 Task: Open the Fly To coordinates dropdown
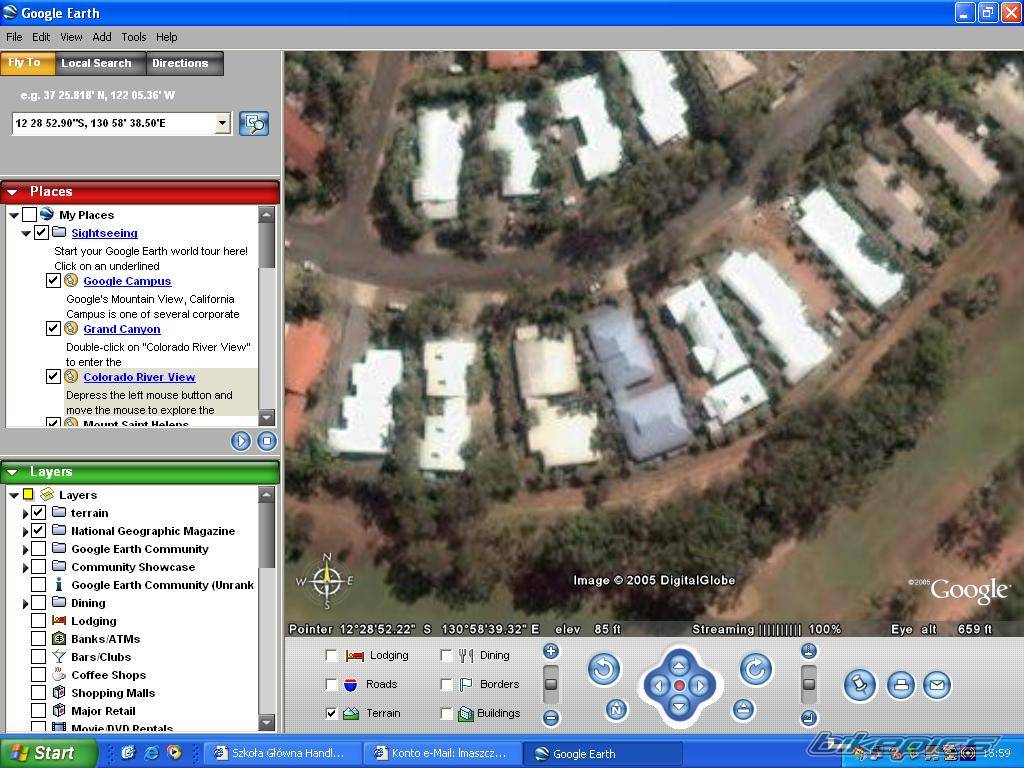(223, 123)
